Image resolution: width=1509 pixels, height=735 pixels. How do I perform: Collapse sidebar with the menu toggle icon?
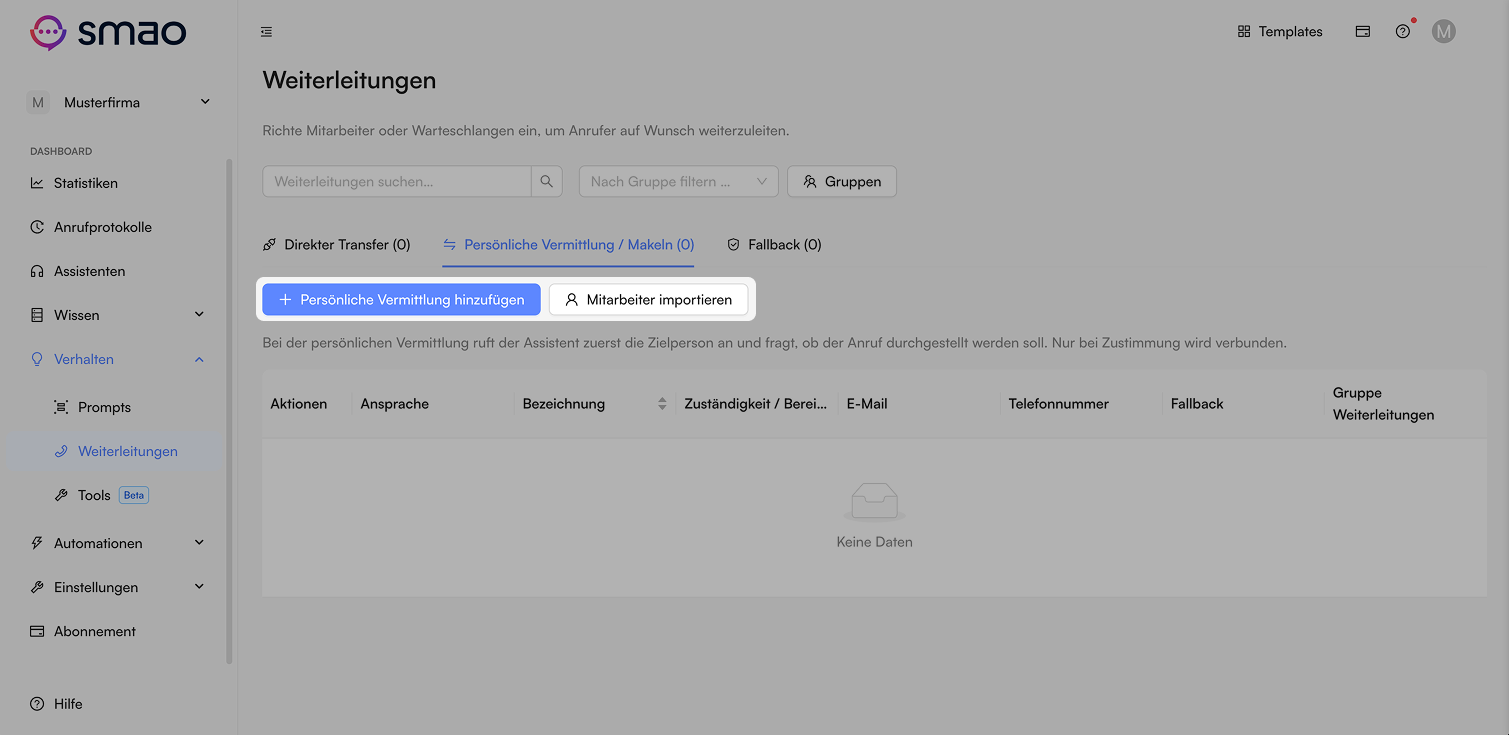266,32
